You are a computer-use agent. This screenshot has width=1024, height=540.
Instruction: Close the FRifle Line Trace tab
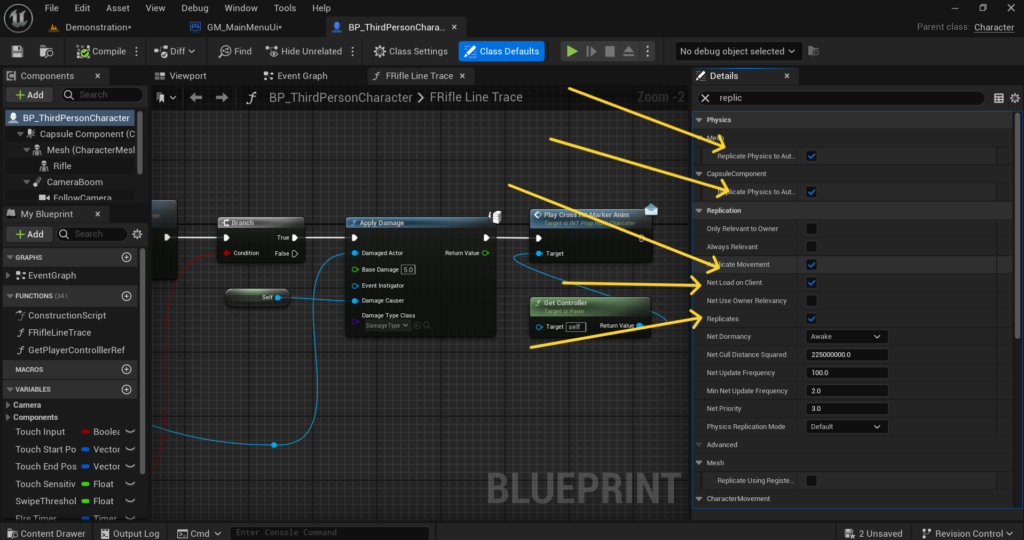tap(462, 76)
